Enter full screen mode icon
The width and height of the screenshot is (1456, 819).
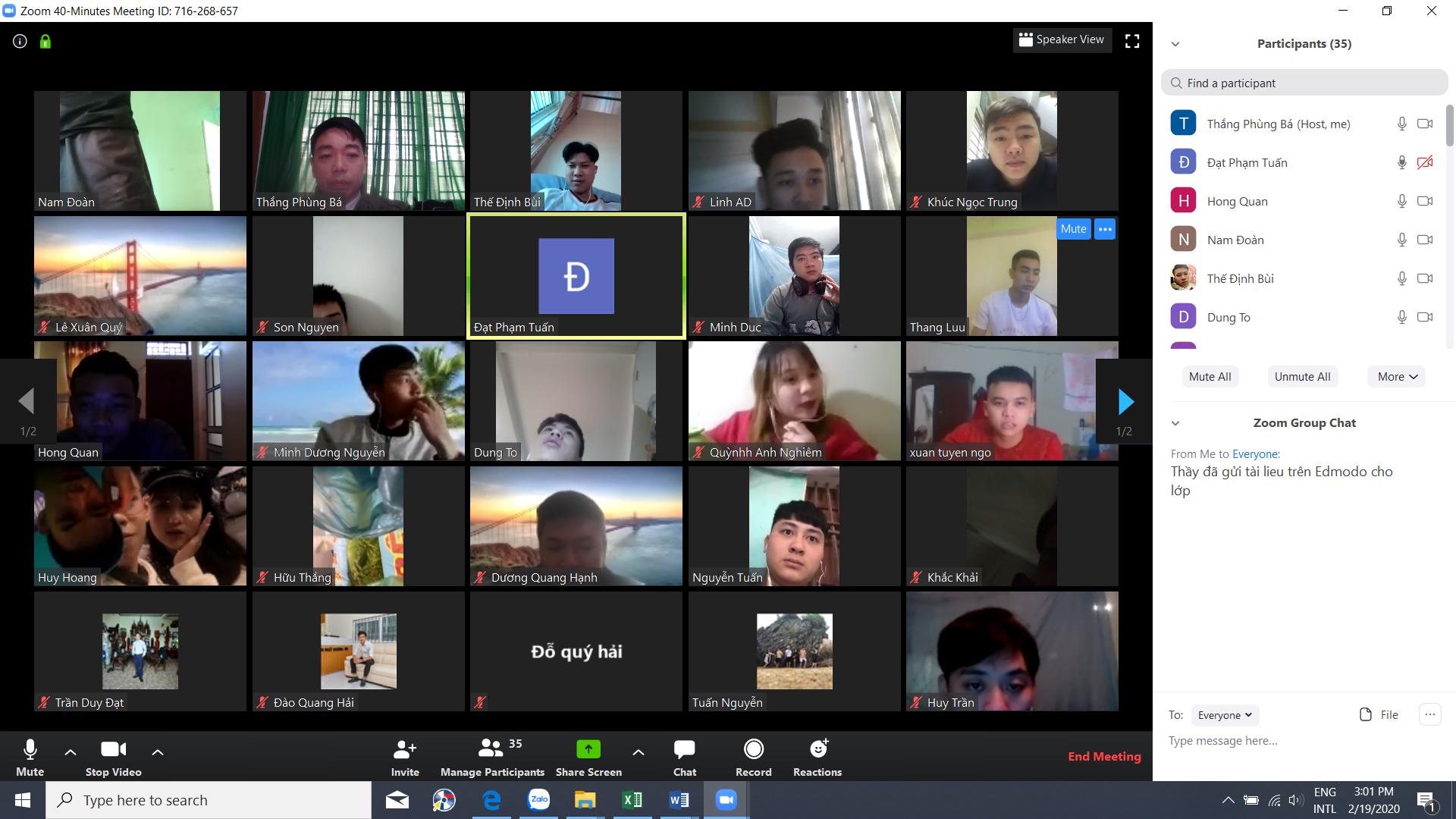pyautogui.click(x=1132, y=41)
